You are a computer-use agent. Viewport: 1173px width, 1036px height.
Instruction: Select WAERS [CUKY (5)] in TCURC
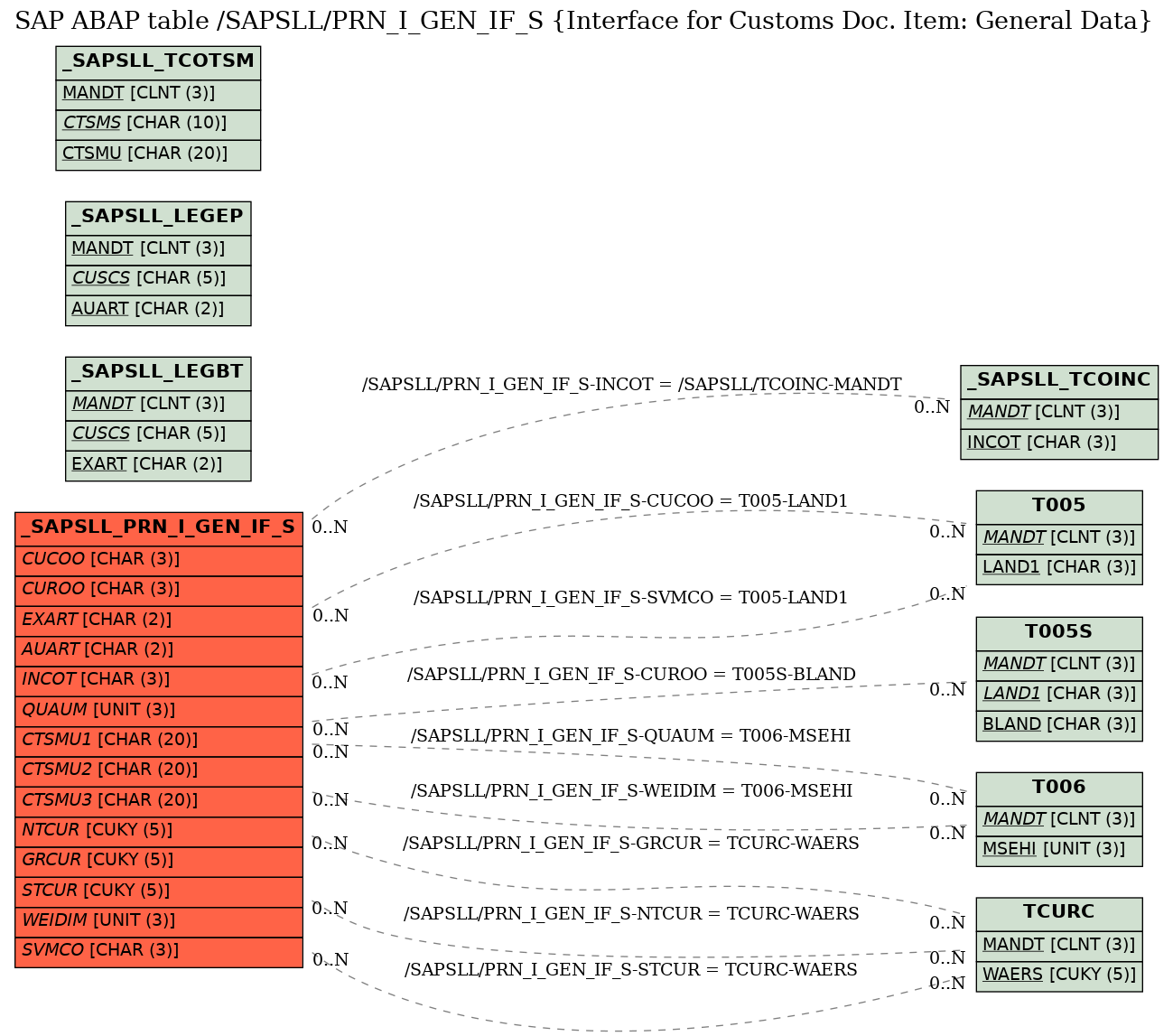click(x=1059, y=975)
